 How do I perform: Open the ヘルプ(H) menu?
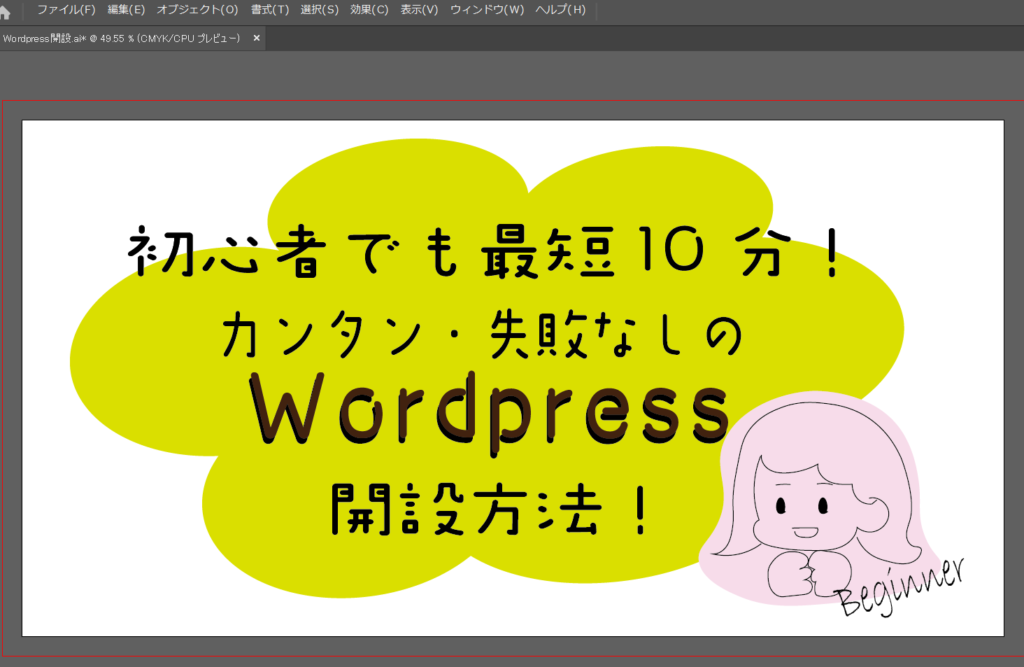(x=560, y=10)
